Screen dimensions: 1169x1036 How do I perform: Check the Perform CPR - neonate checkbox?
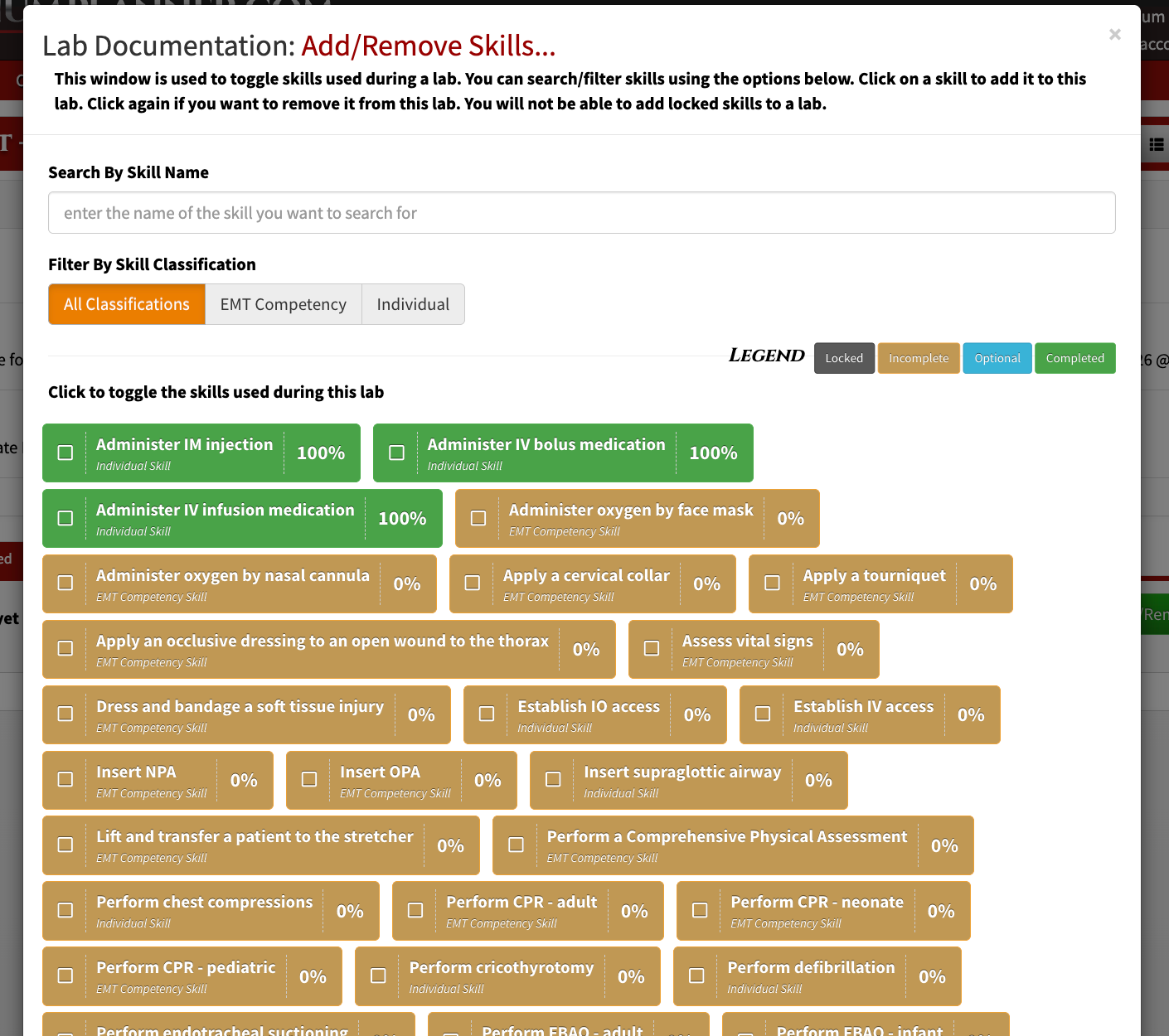pos(700,911)
